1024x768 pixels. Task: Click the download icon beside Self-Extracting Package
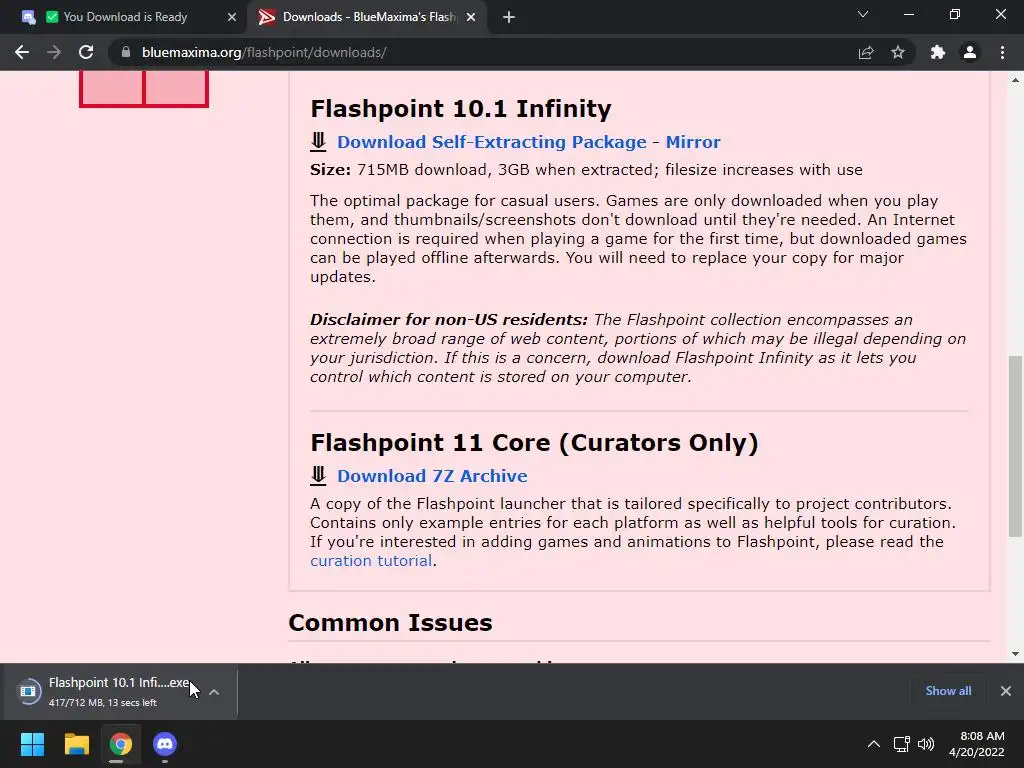(318, 142)
